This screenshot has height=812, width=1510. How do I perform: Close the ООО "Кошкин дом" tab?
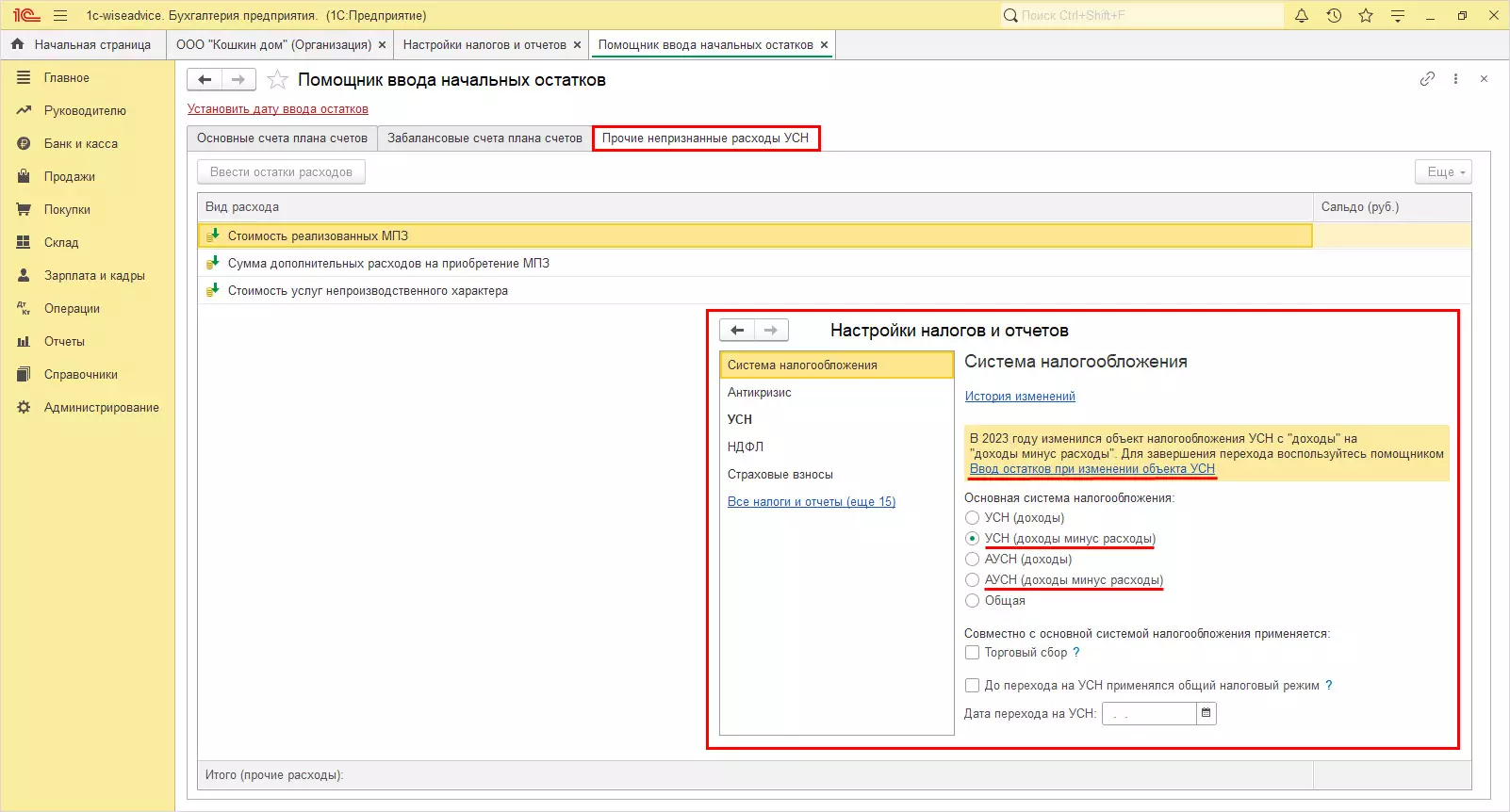click(x=382, y=44)
